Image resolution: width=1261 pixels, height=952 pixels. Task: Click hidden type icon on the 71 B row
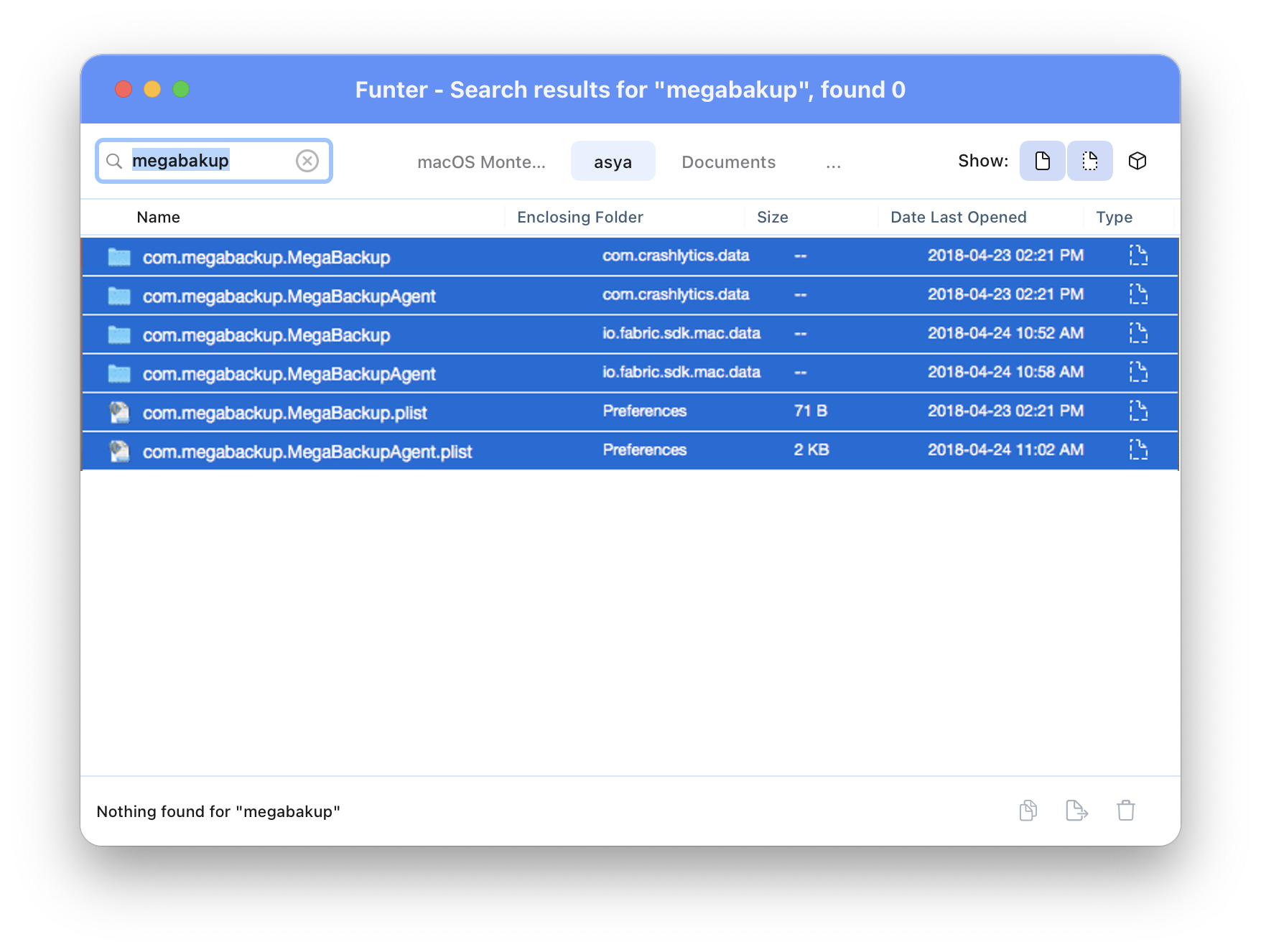pyautogui.click(x=1138, y=411)
